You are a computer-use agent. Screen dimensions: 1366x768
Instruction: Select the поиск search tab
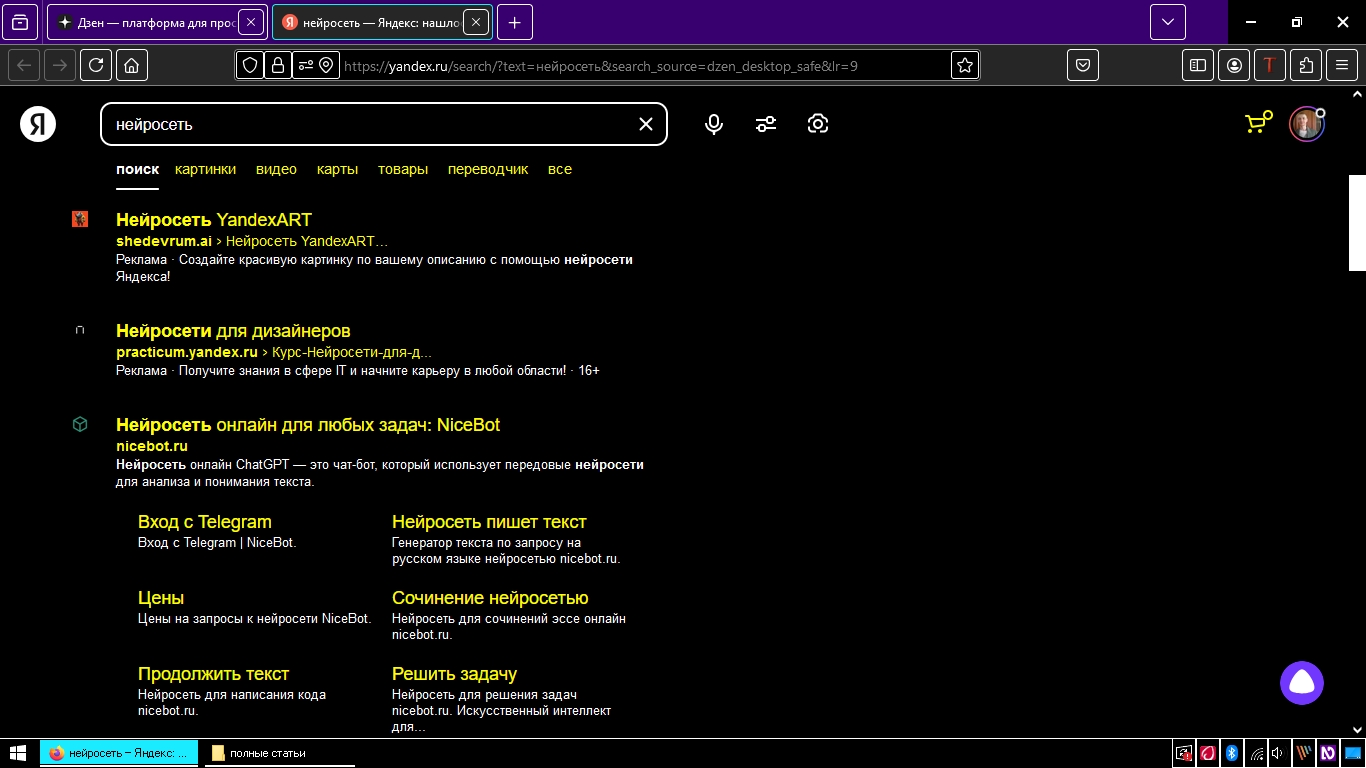pyautogui.click(x=137, y=169)
